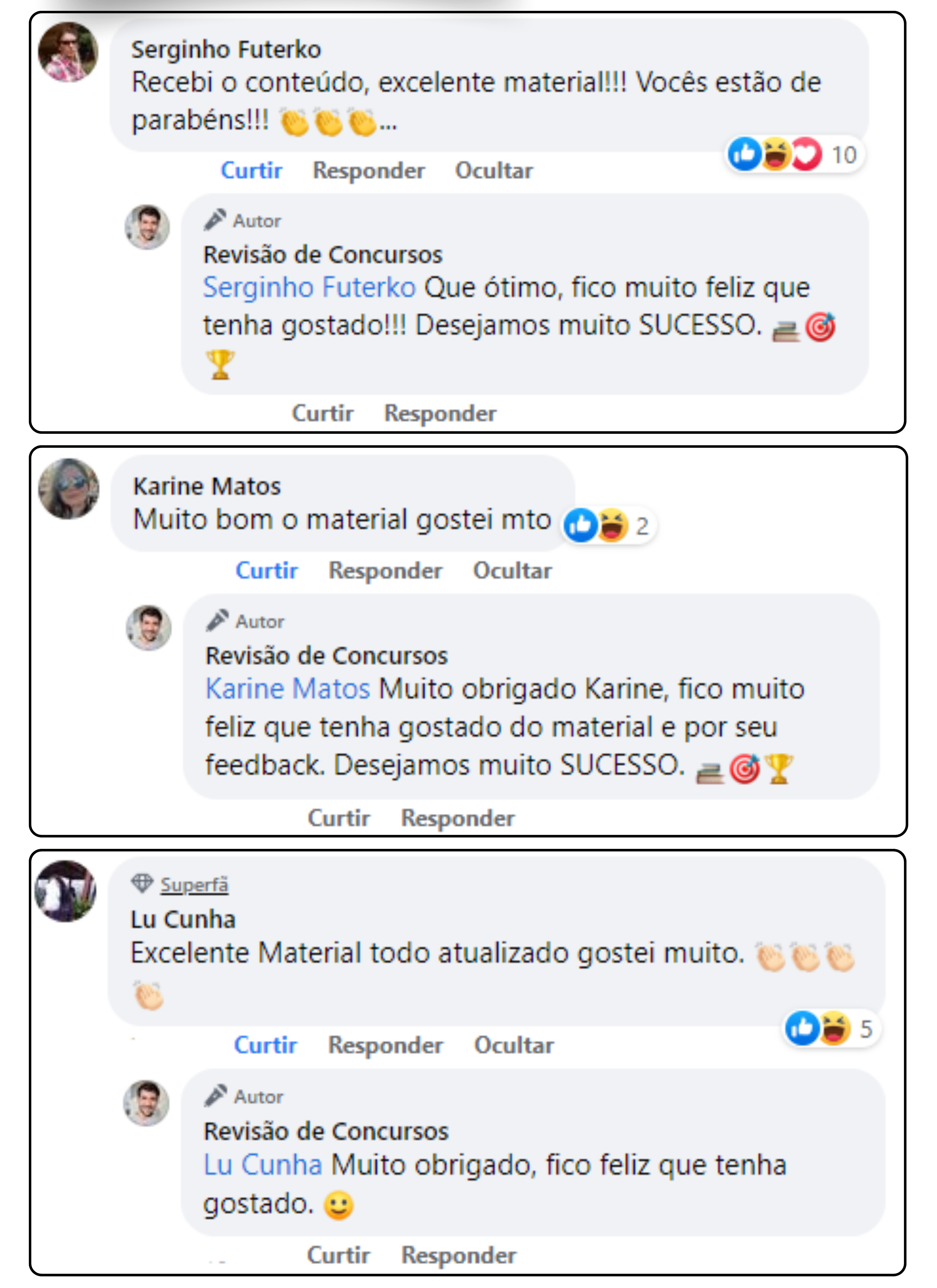This screenshot has height=1288, width=937.
Task: Open Serginho Futerko's profile picture
Action: (67, 52)
